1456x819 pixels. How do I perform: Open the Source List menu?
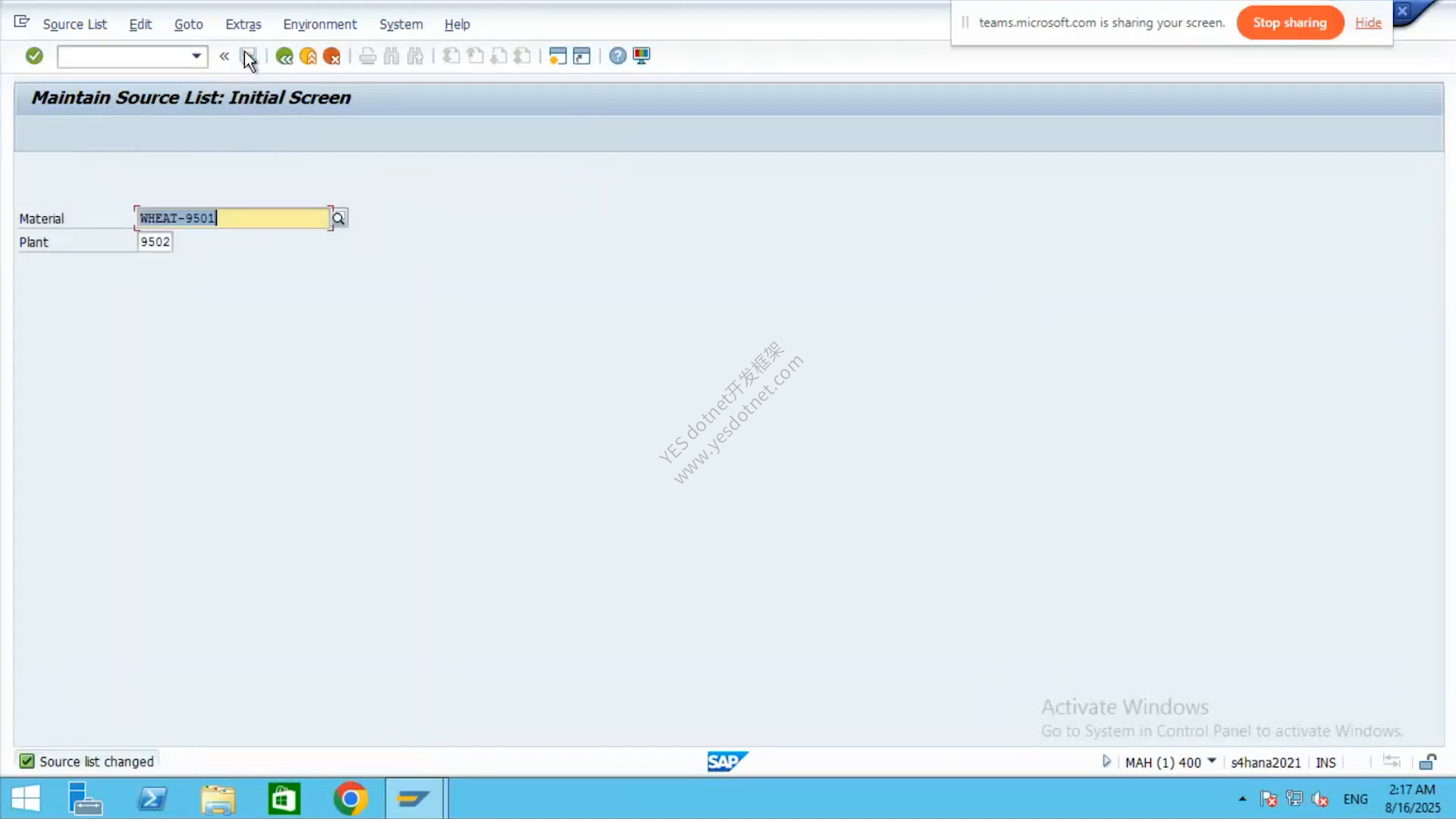click(75, 24)
